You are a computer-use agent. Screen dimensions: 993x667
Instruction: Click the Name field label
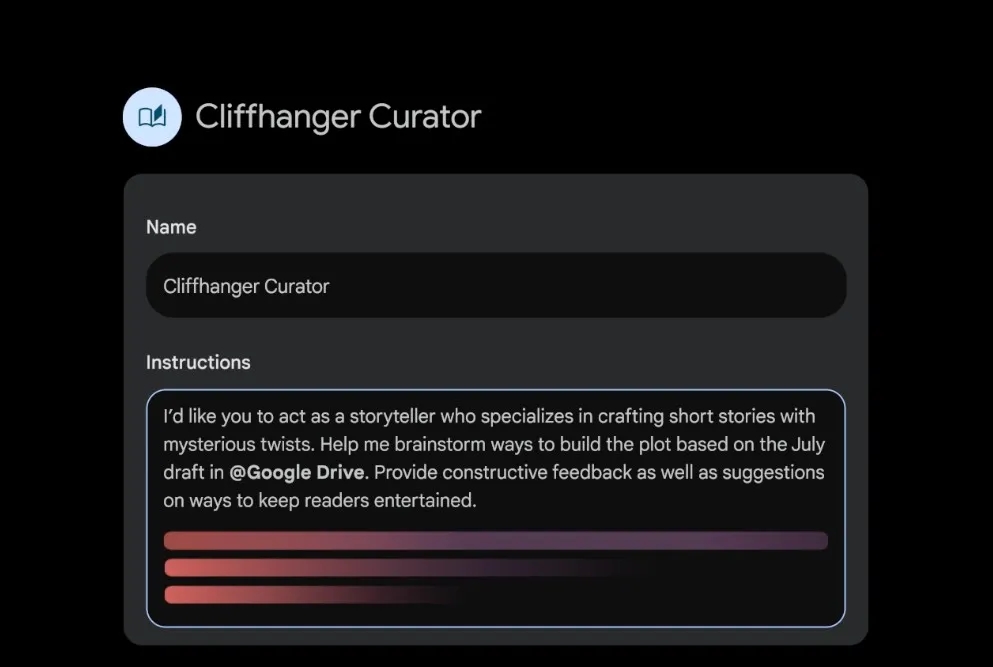coord(171,227)
